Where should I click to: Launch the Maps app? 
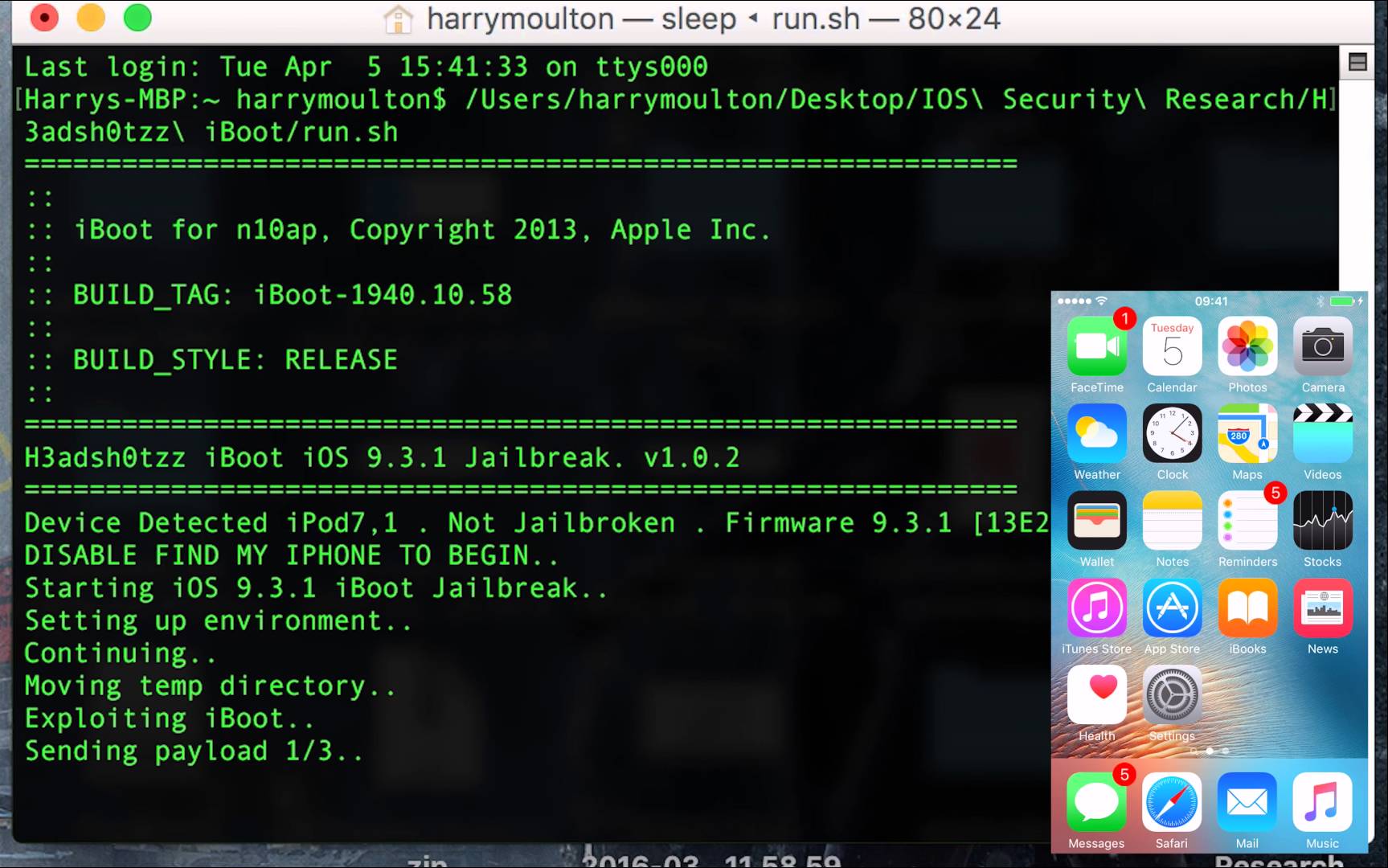(x=1247, y=433)
